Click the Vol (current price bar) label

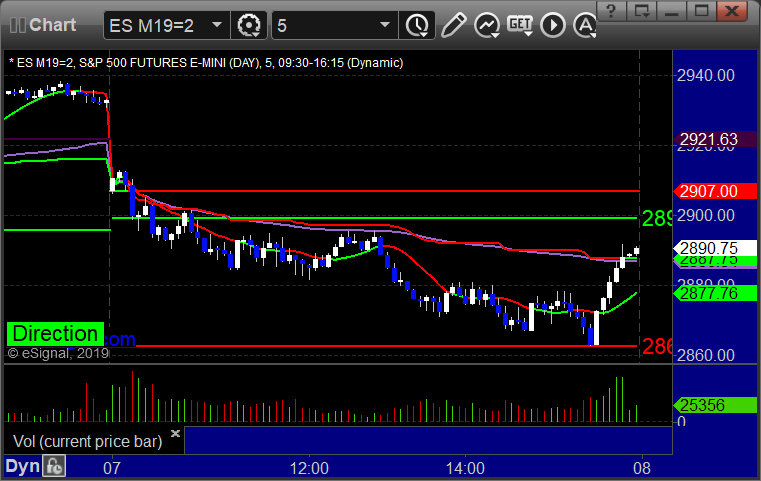click(x=87, y=441)
